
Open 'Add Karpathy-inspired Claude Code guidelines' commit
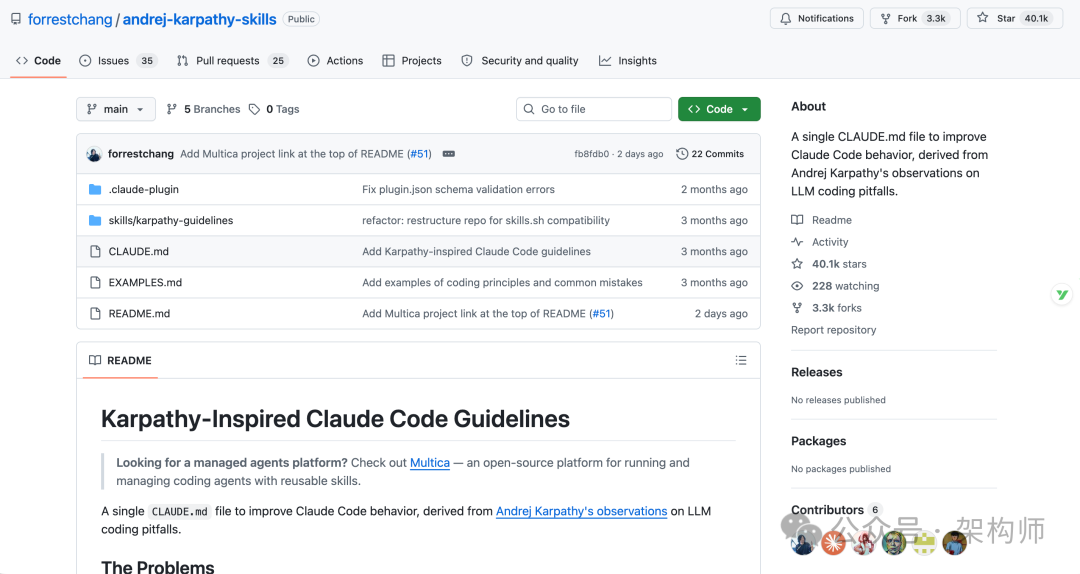(x=476, y=252)
